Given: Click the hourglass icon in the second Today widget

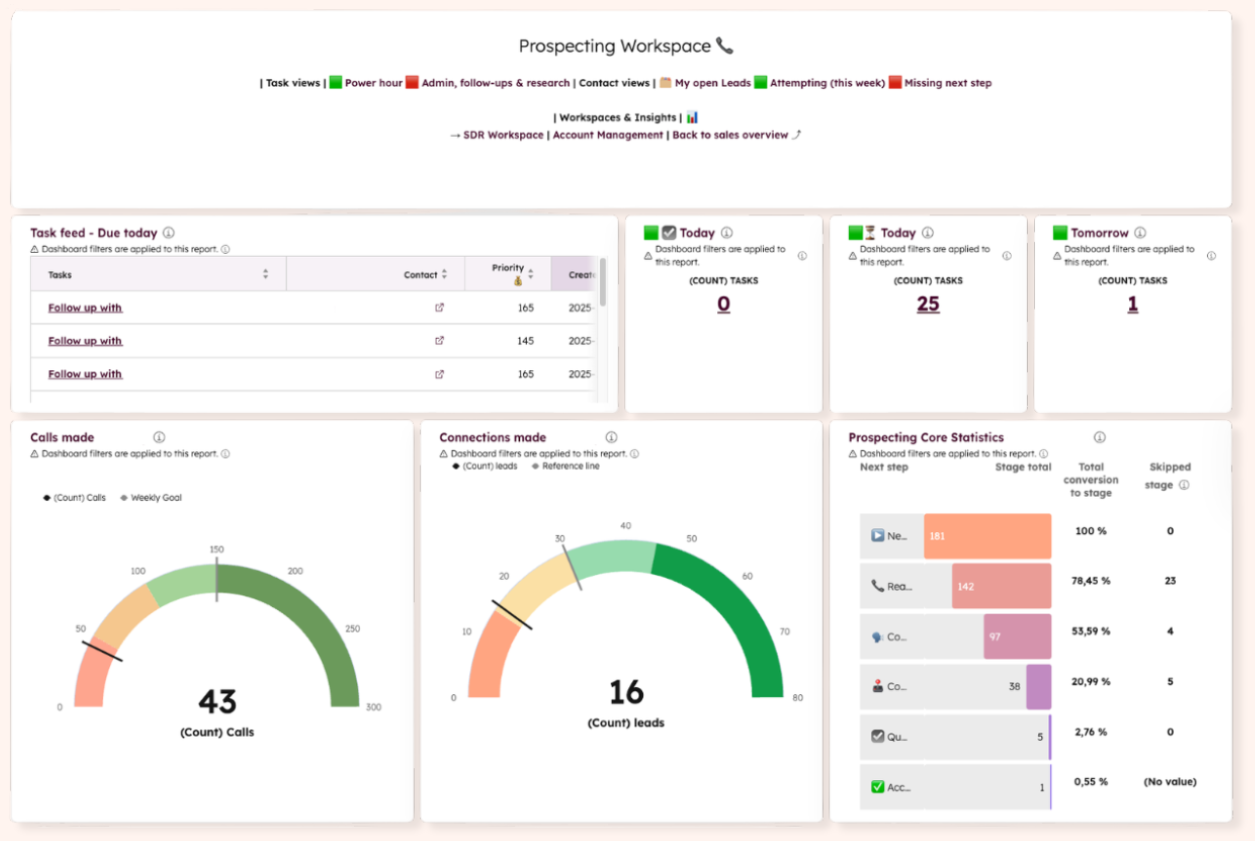Looking at the screenshot, I should (871, 232).
